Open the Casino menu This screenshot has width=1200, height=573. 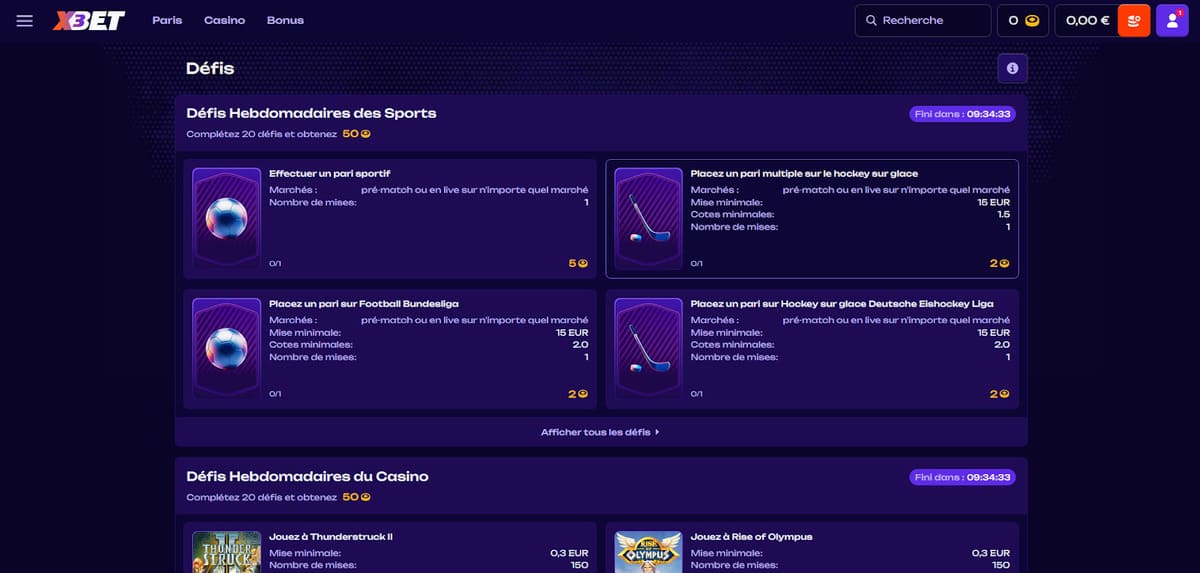(x=224, y=20)
